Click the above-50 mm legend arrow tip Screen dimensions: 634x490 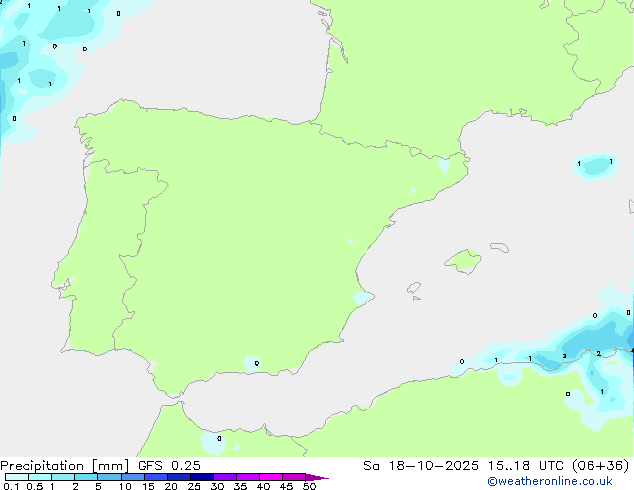click(x=317, y=477)
